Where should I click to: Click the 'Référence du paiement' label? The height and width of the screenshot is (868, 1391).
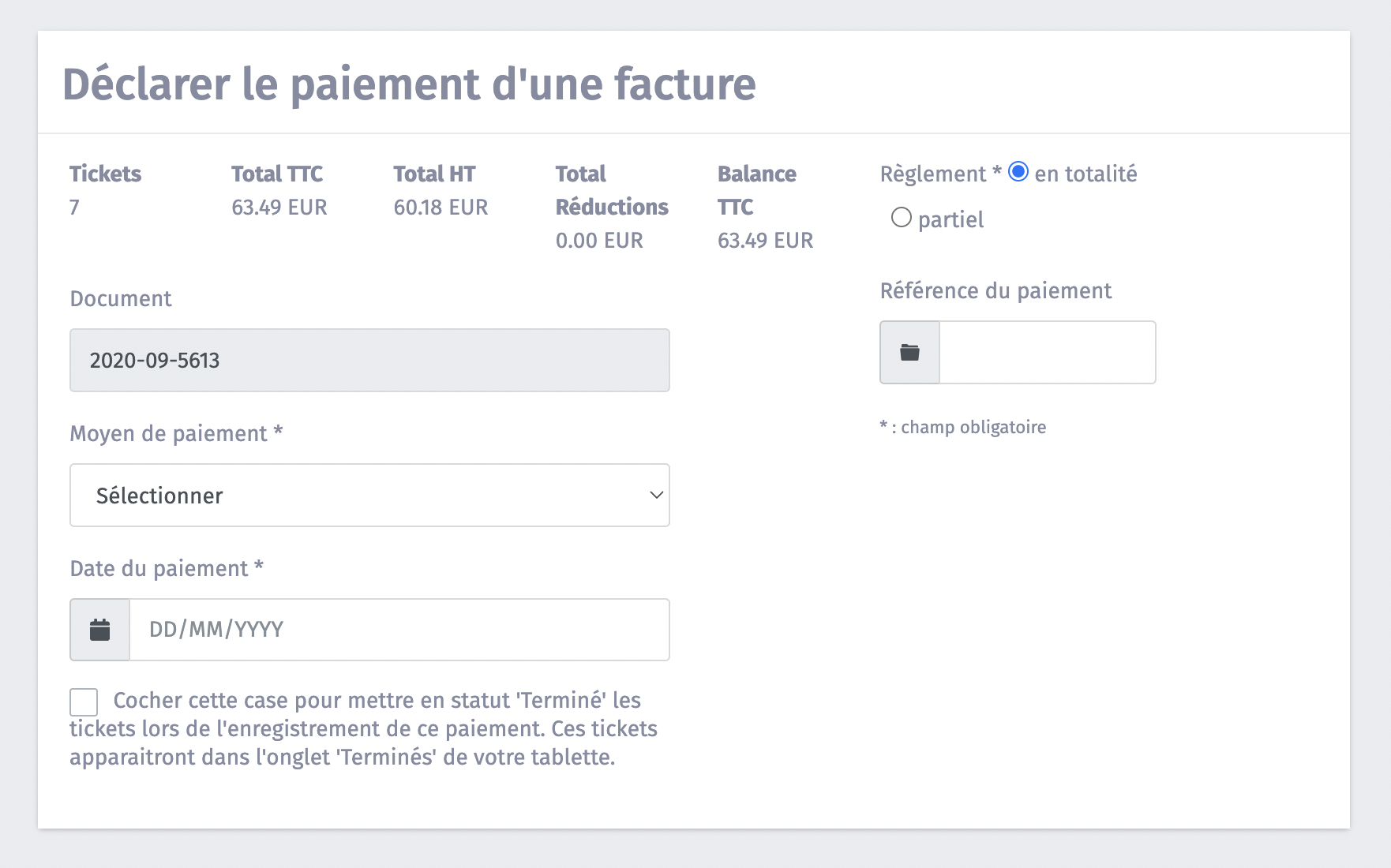click(995, 291)
